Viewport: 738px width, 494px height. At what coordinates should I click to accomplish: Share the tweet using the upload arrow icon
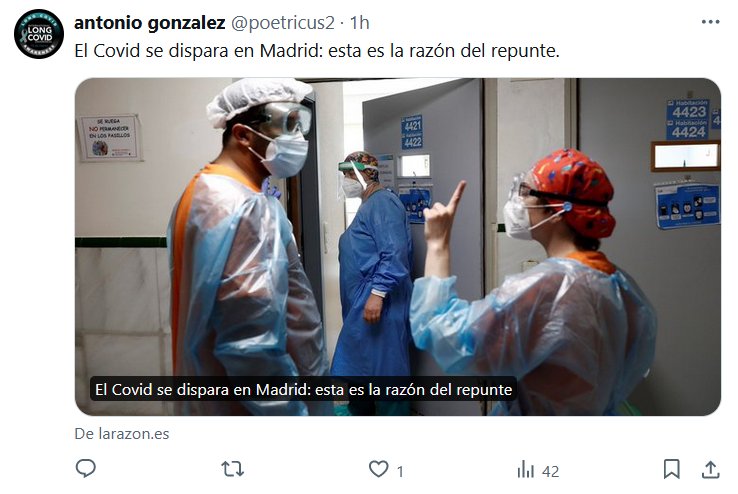coord(711,469)
